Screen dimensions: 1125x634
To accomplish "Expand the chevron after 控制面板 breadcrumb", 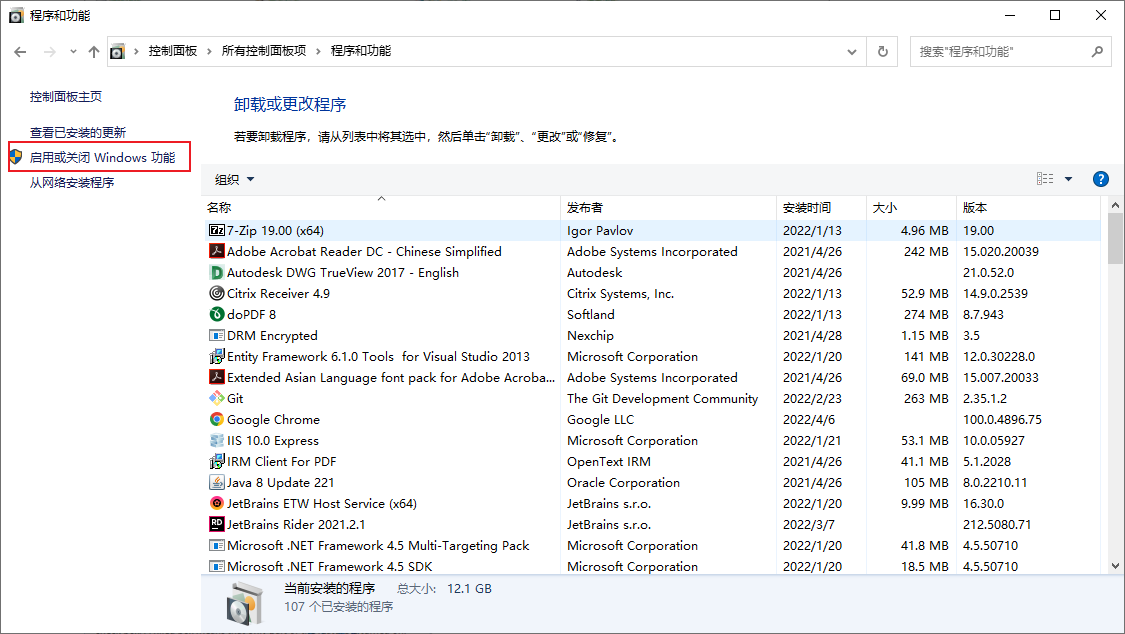I will pyautogui.click(x=210, y=52).
